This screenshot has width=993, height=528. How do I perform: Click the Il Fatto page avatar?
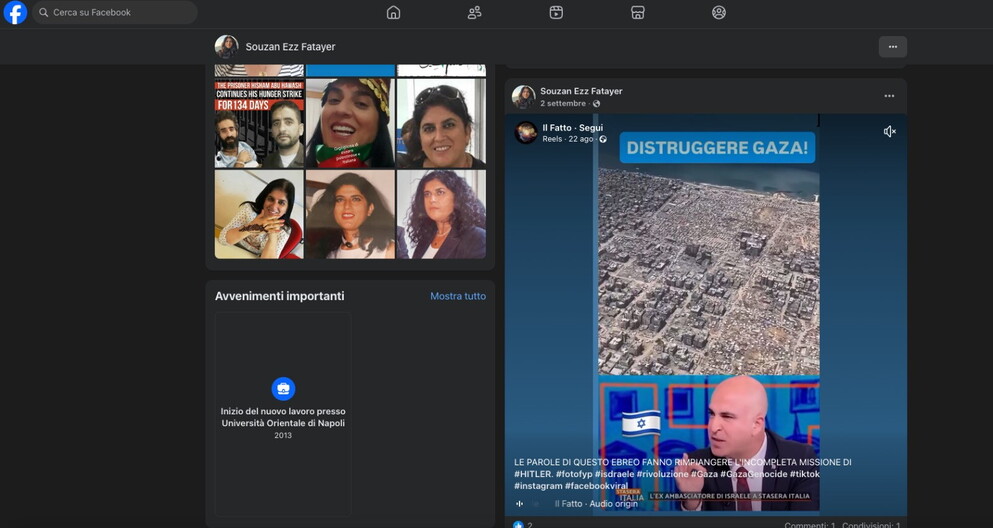(x=526, y=133)
